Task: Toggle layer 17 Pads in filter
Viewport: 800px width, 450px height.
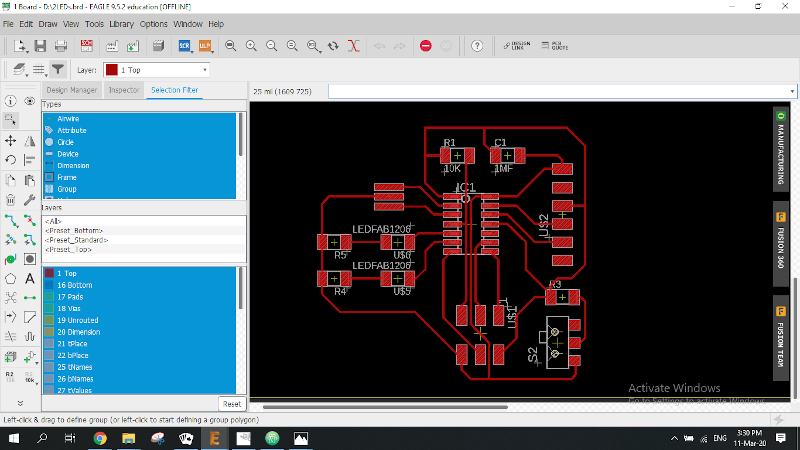Action: 139,296
